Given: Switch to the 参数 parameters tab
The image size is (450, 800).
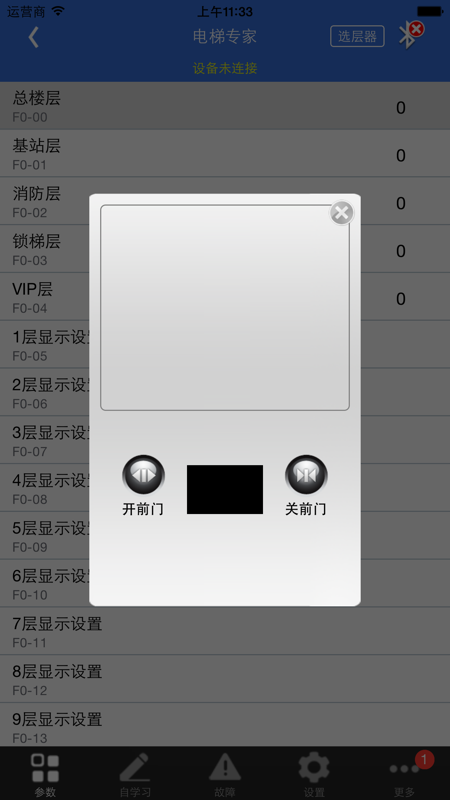Looking at the screenshot, I should (45, 774).
